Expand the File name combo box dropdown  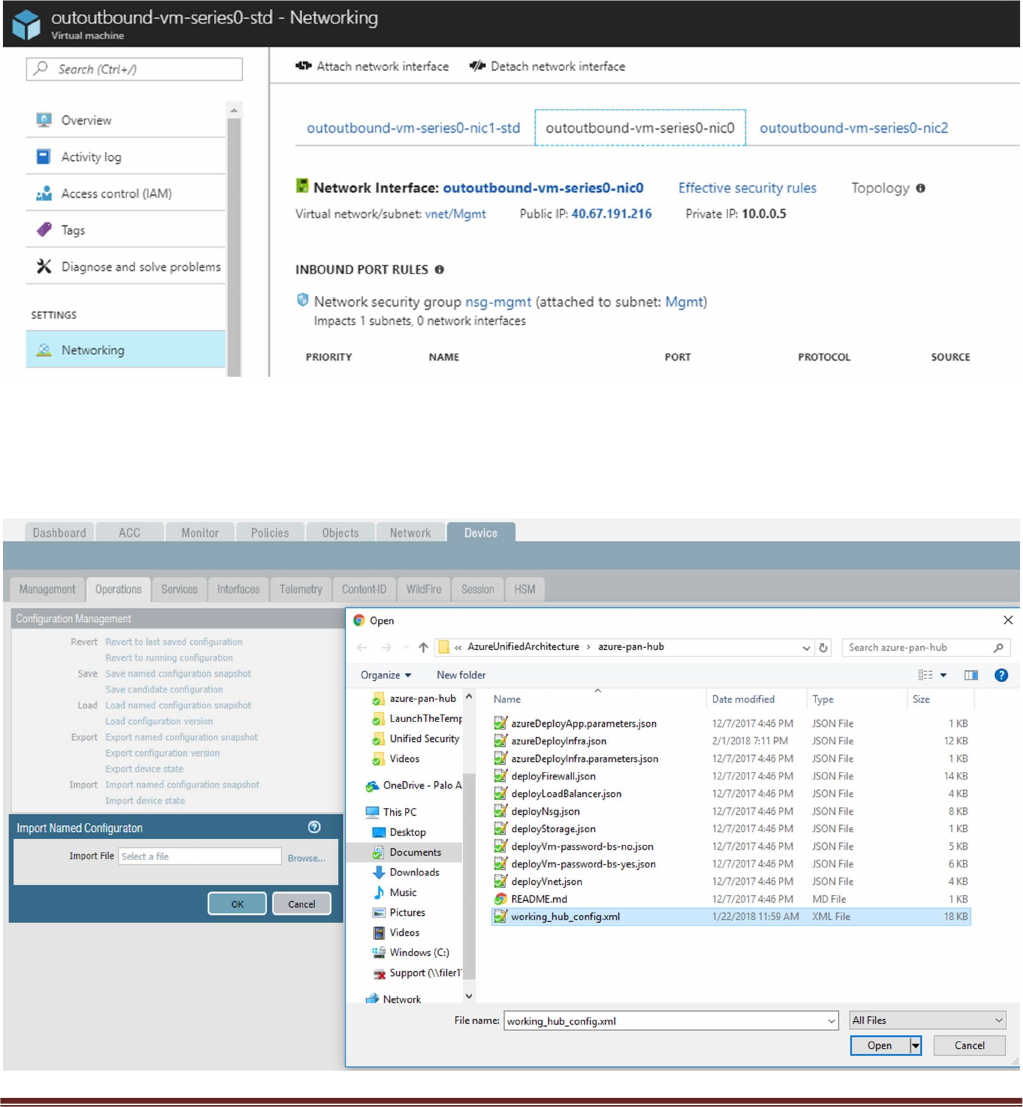click(830, 1021)
